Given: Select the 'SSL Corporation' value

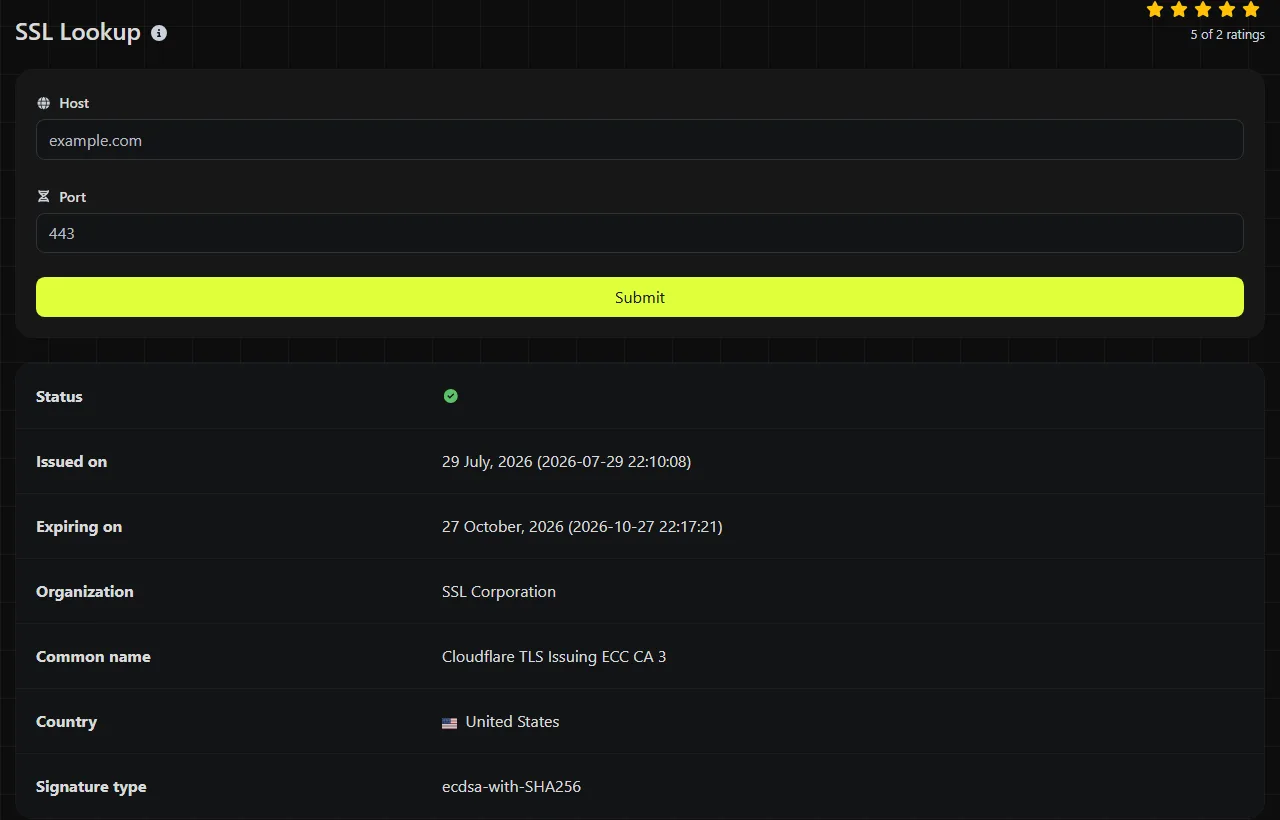Looking at the screenshot, I should [x=499, y=592].
